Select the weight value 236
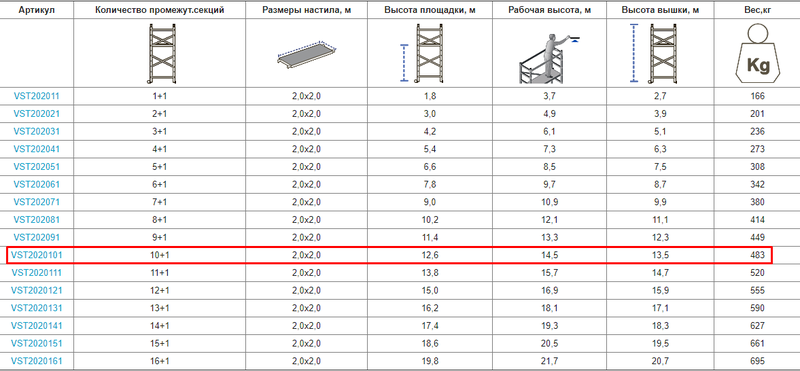The width and height of the screenshot is (800, 371). [x=758, y=132]
